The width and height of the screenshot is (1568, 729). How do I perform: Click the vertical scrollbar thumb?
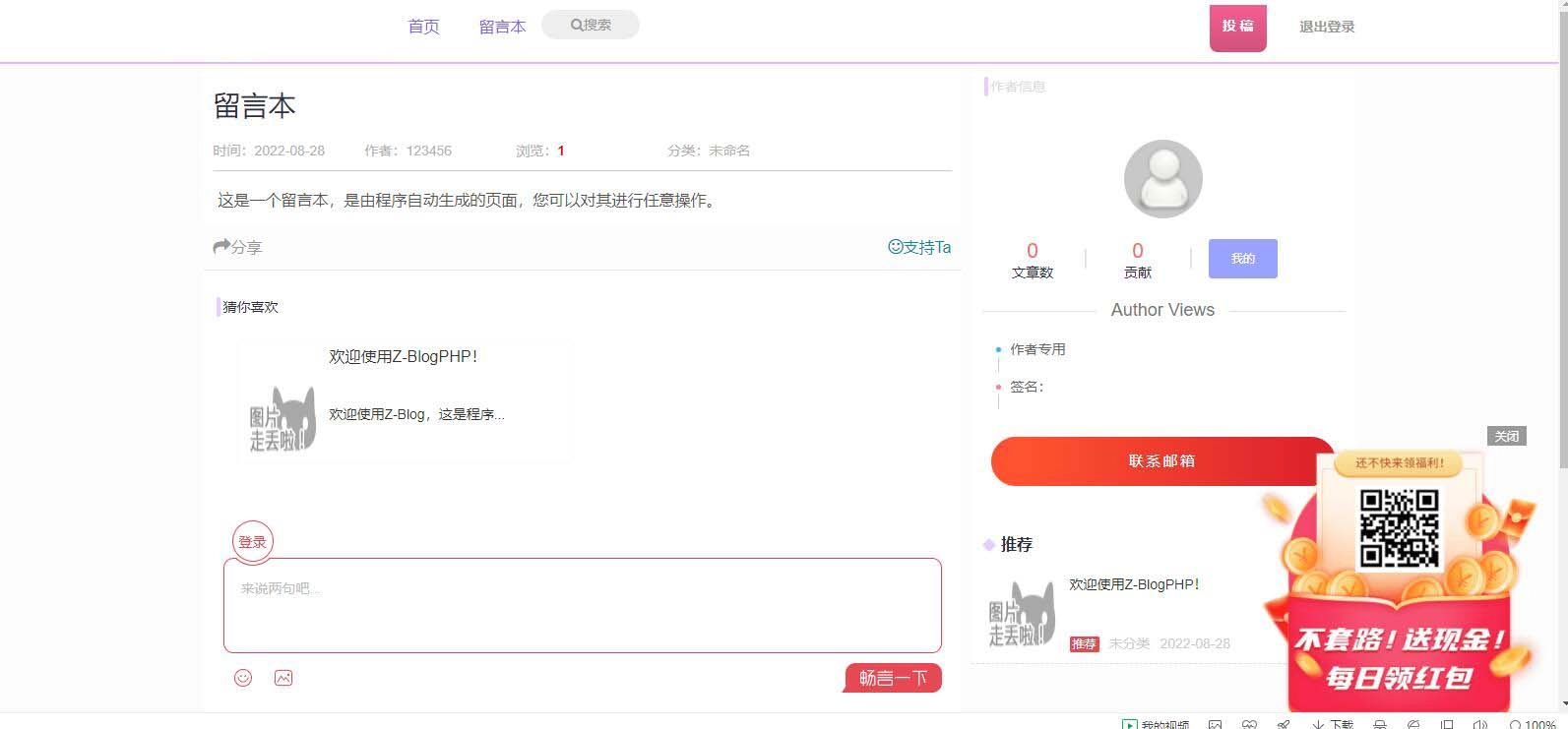1562,241
